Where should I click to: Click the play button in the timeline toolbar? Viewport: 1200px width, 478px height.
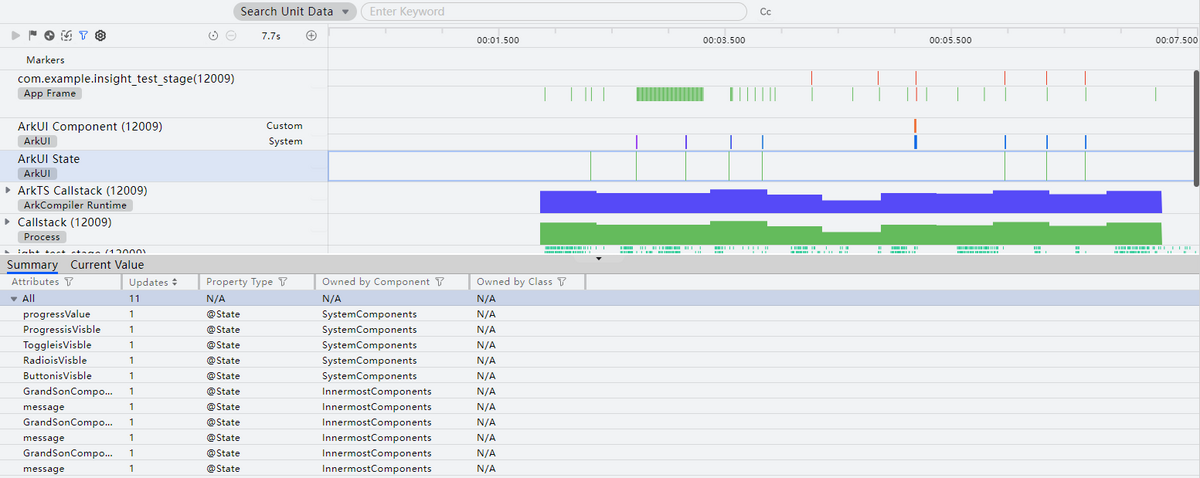15,35
